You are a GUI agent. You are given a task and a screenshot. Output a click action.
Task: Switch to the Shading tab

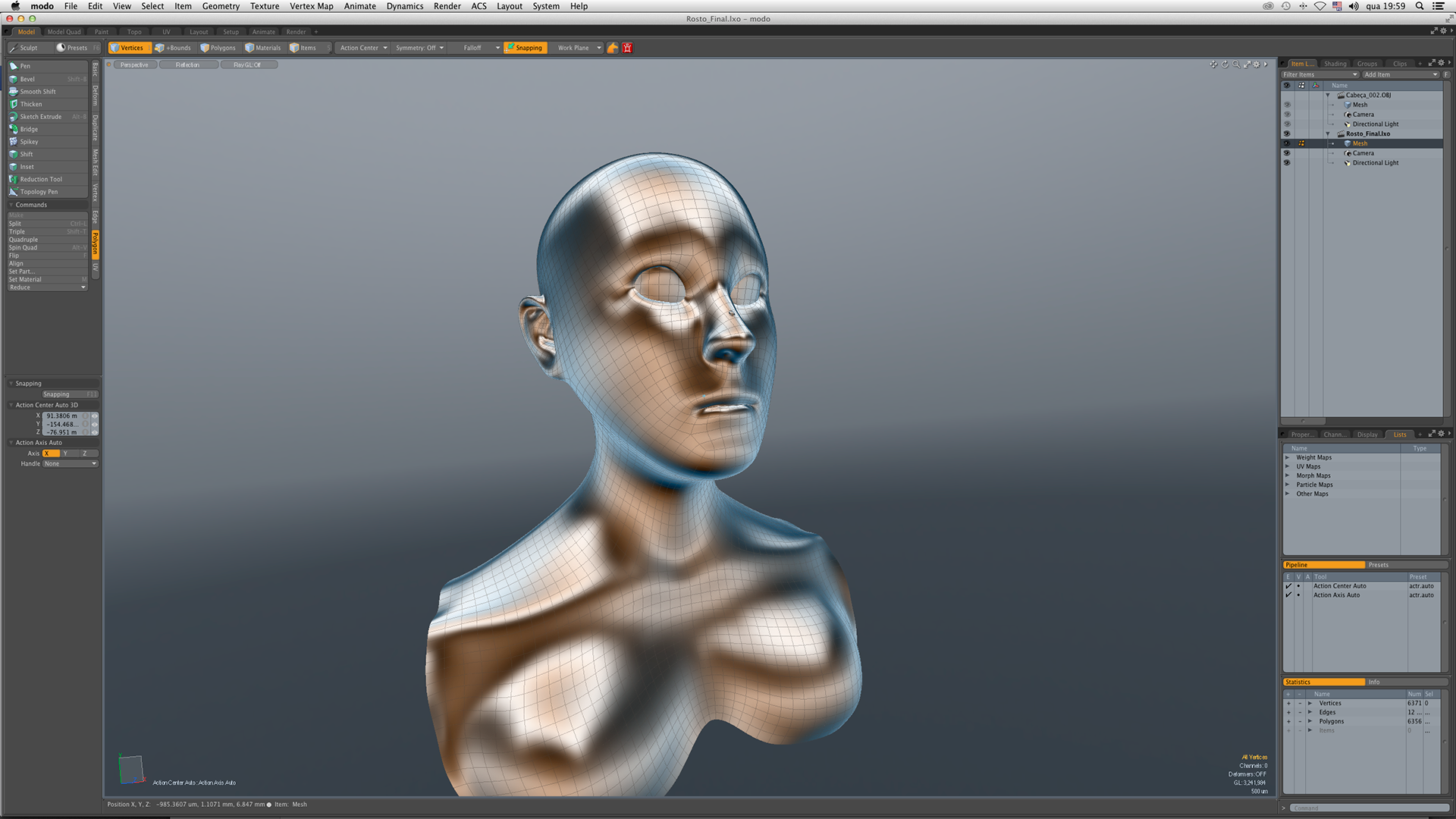(1335, 64)
